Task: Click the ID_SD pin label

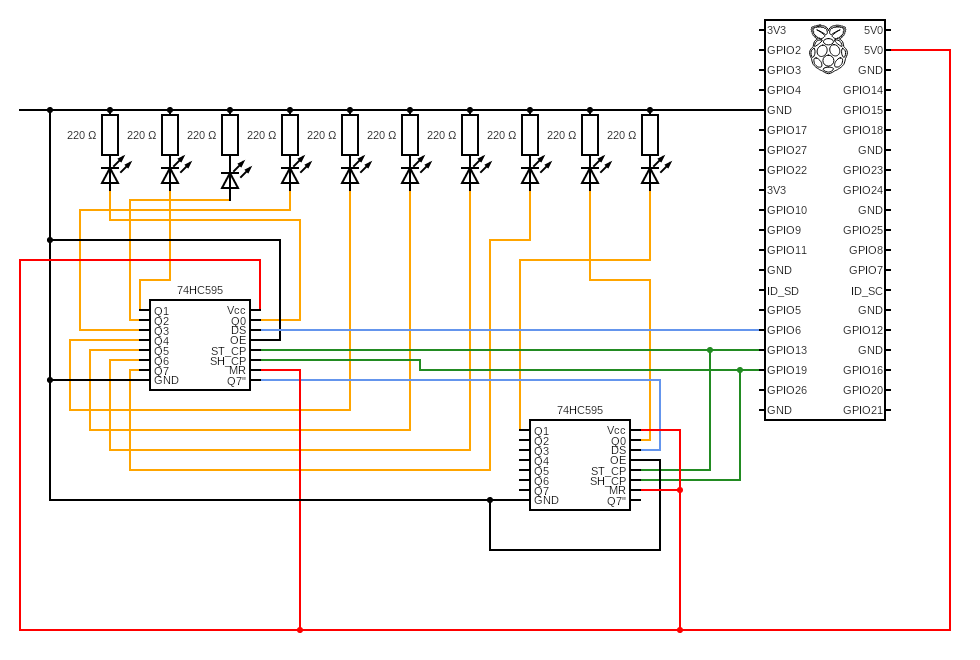Action: pos(782,291)
